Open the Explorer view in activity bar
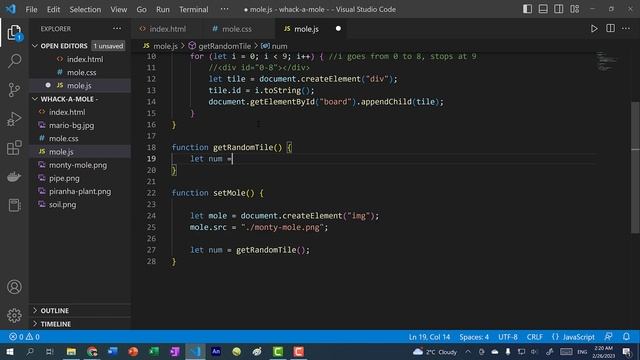 tap(14, 32)
